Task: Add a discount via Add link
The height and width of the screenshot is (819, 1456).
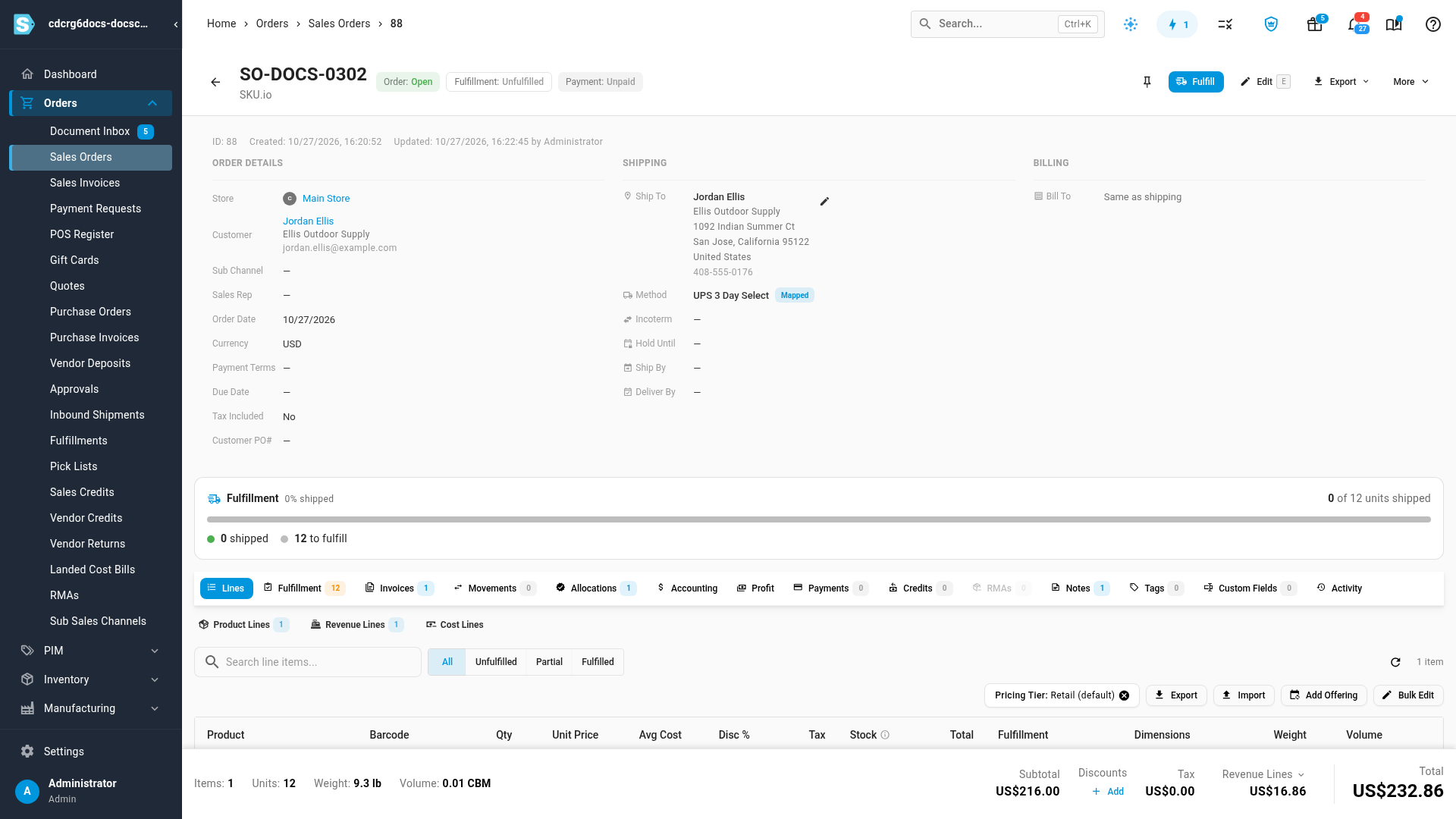Action: [1108, 792]
